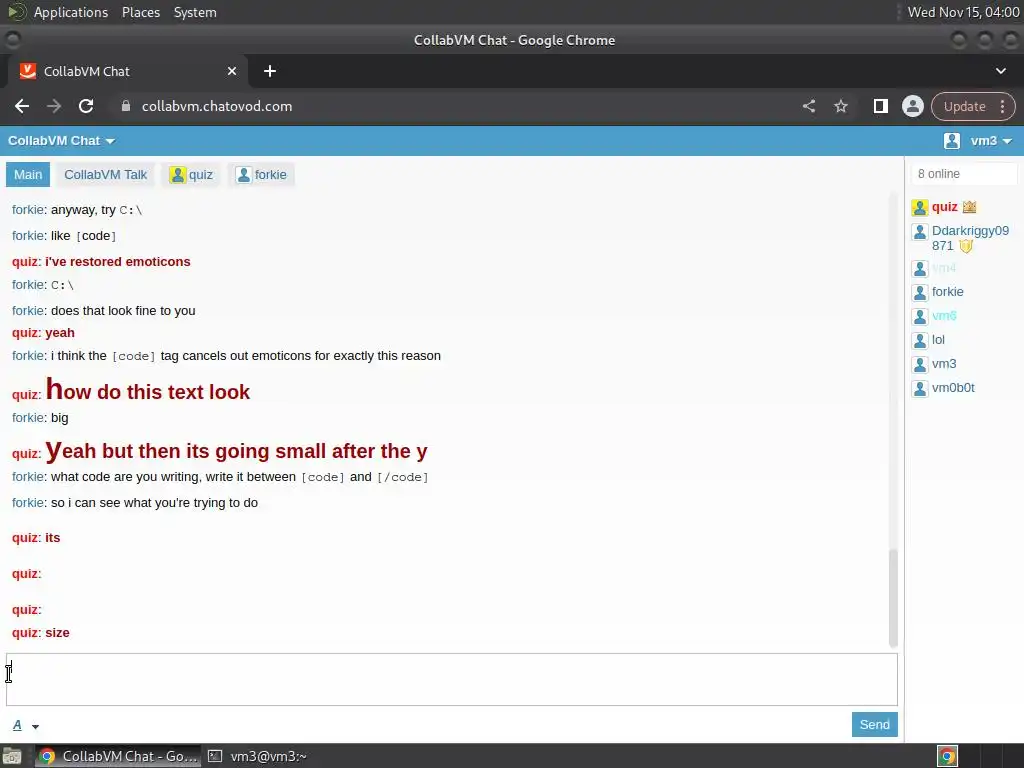1024x768 pixels.
Task: Click the clock Wed Nov 15
Action: [963, 12]
